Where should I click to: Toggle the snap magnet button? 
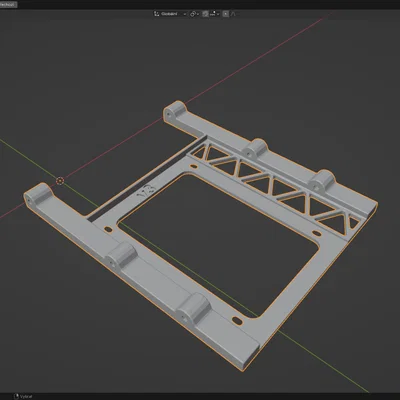coord(205,14)
